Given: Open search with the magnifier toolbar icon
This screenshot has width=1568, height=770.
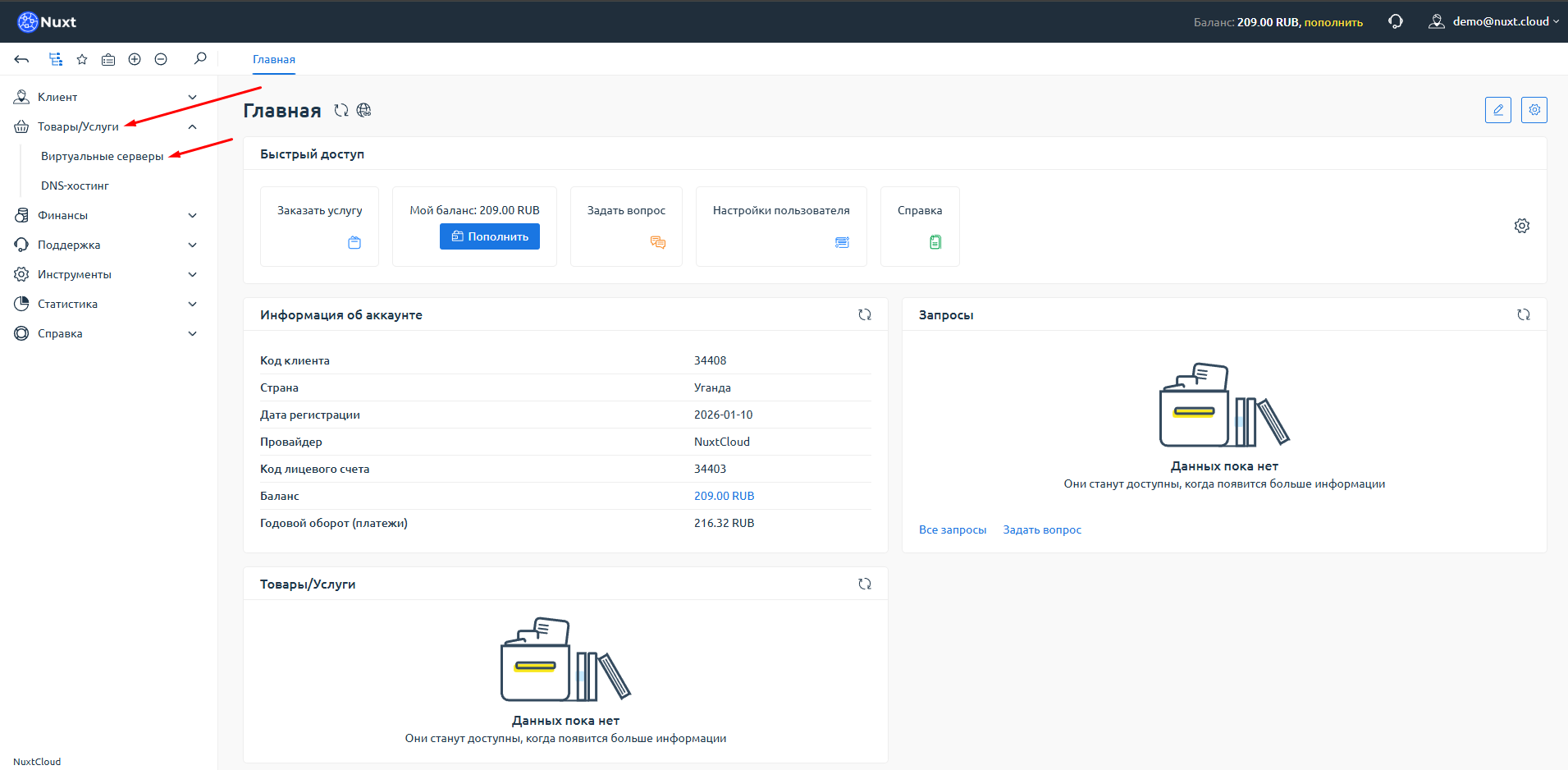Looking at the screenshot, I should pos(199,58).
